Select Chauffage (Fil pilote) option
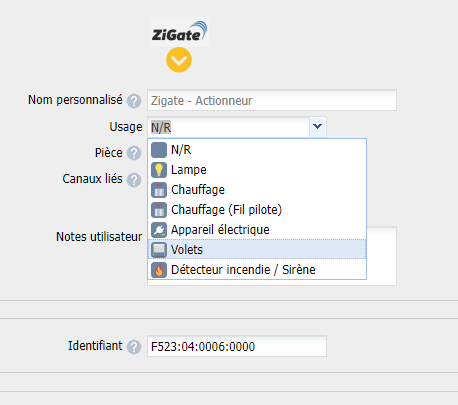This screenshot has width=458, height=405. pos(257,210)
